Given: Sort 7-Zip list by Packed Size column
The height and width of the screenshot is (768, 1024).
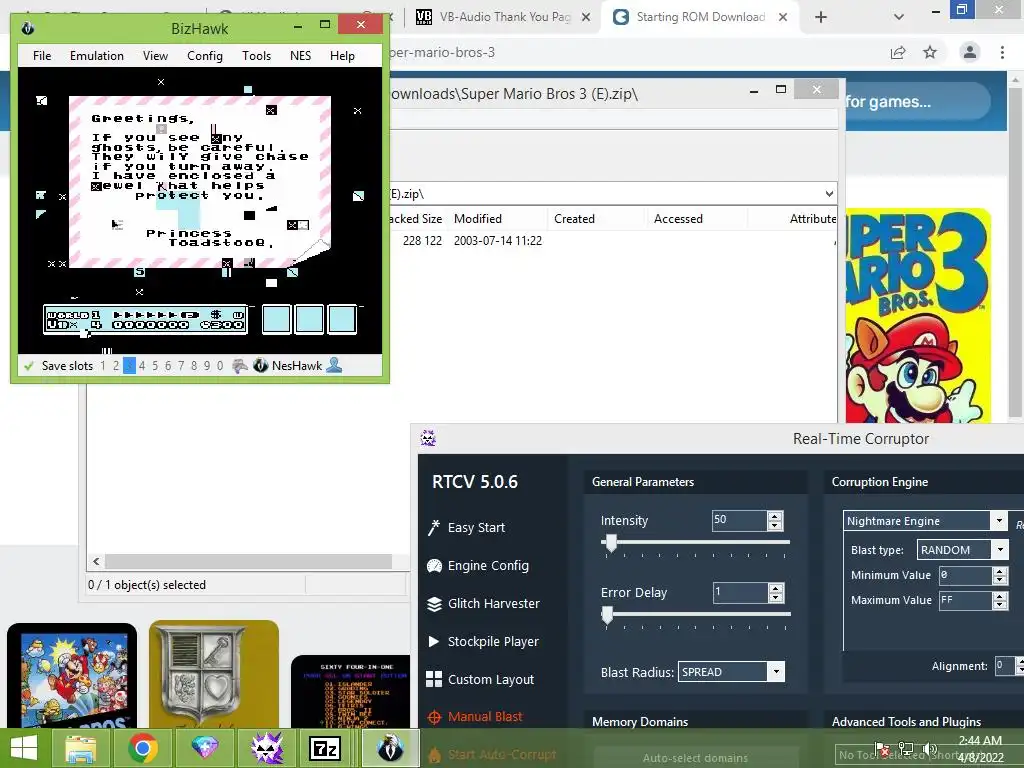Looking at the screenshot, I should (x=417, y=219).
